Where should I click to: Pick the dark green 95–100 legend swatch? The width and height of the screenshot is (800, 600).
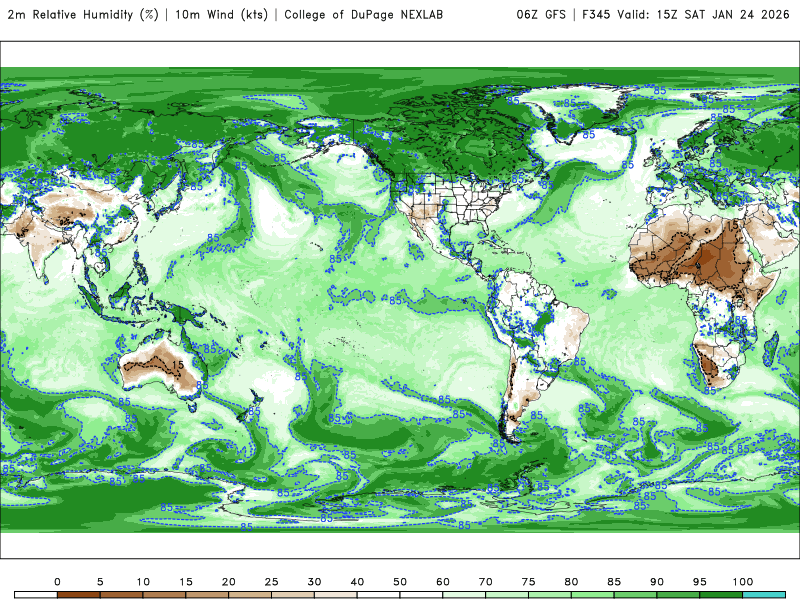[721, 595]
